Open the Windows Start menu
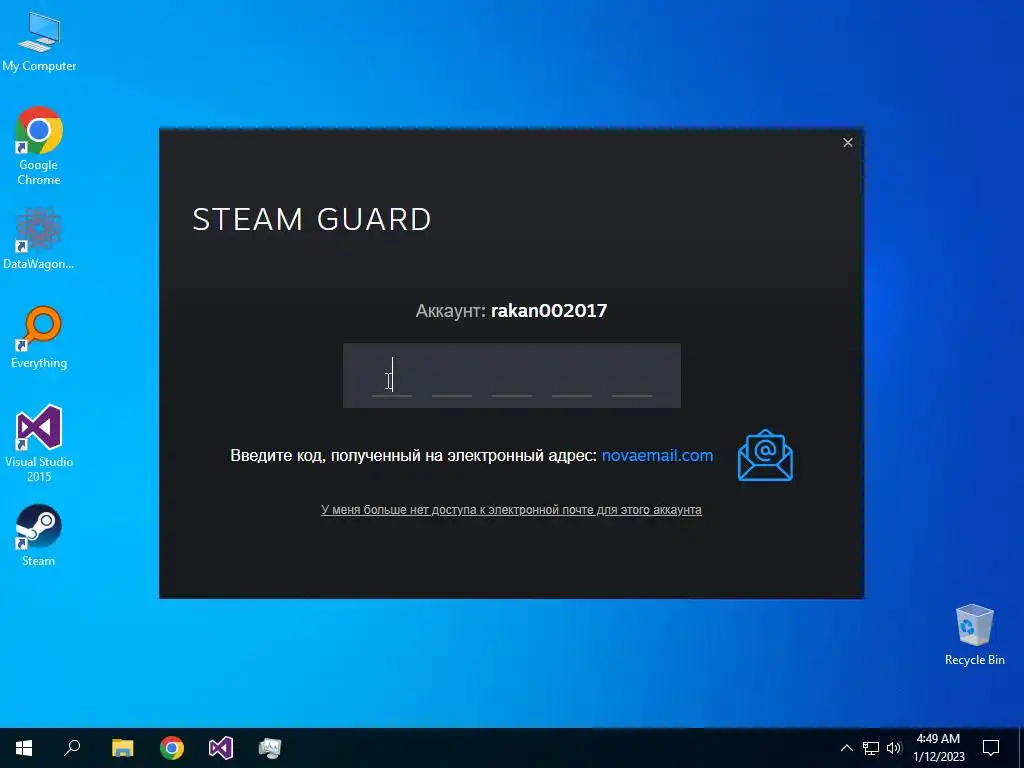The image size is (1024, 768). coord(24,748)
